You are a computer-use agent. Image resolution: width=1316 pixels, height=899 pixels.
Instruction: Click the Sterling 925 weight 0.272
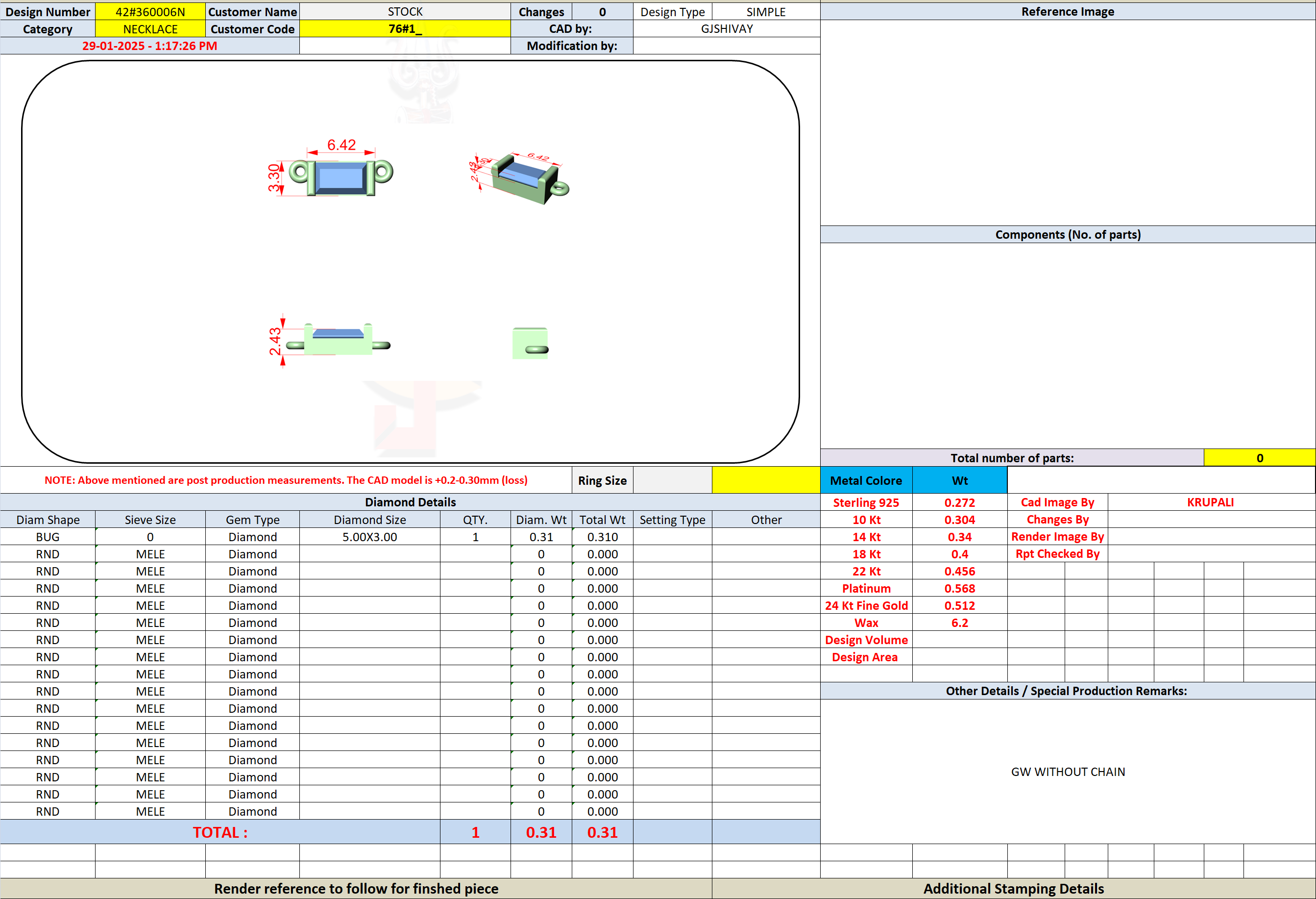click(x=960, y=502)
